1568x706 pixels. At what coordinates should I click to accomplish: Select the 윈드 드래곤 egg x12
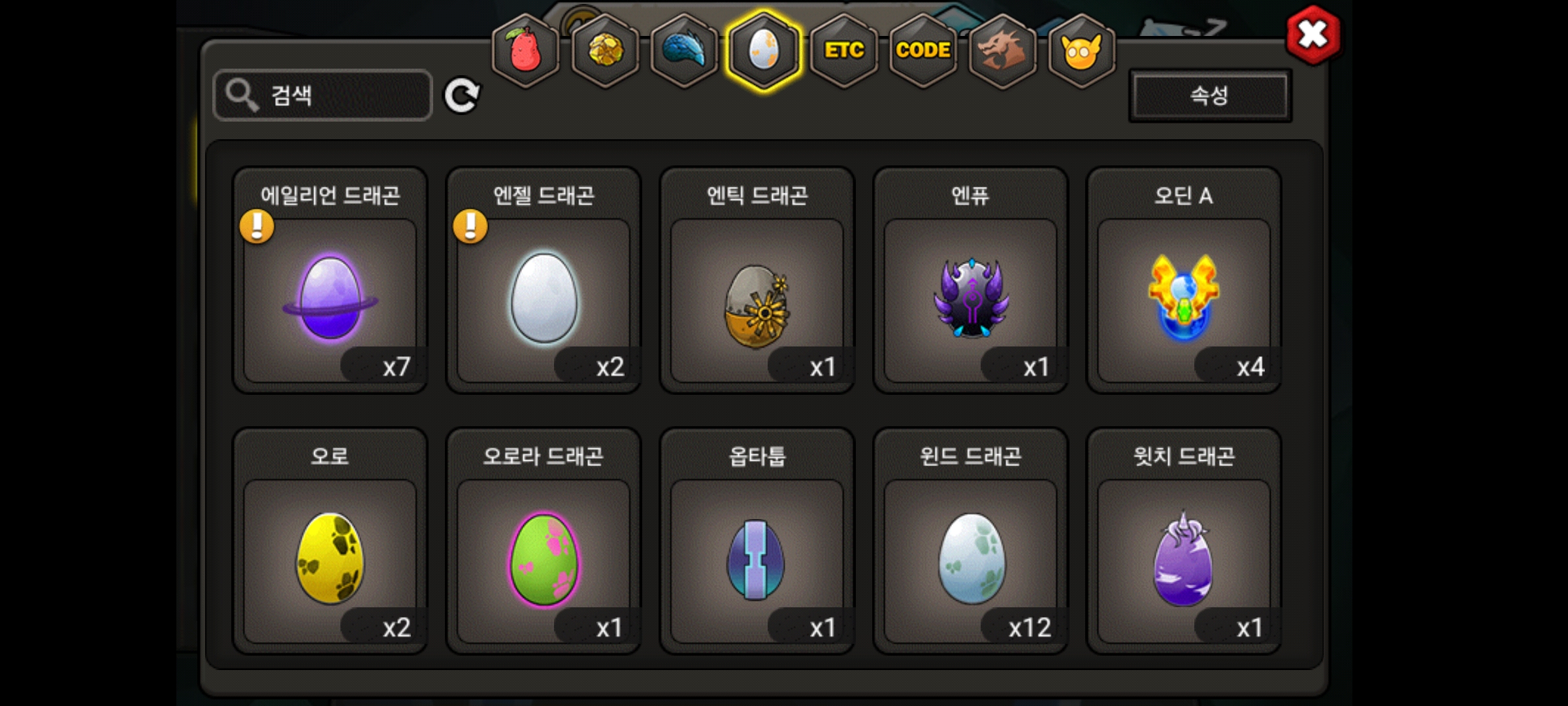point(971,541)
